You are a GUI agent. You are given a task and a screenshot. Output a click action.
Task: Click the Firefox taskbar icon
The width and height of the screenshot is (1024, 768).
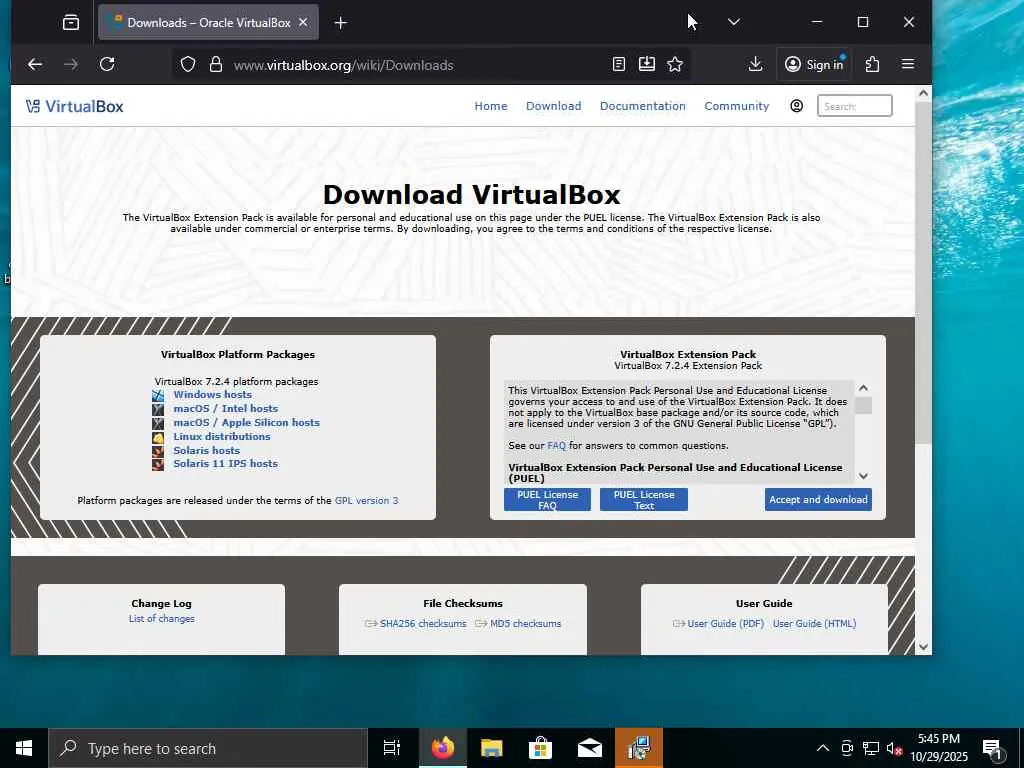[443, 748]
